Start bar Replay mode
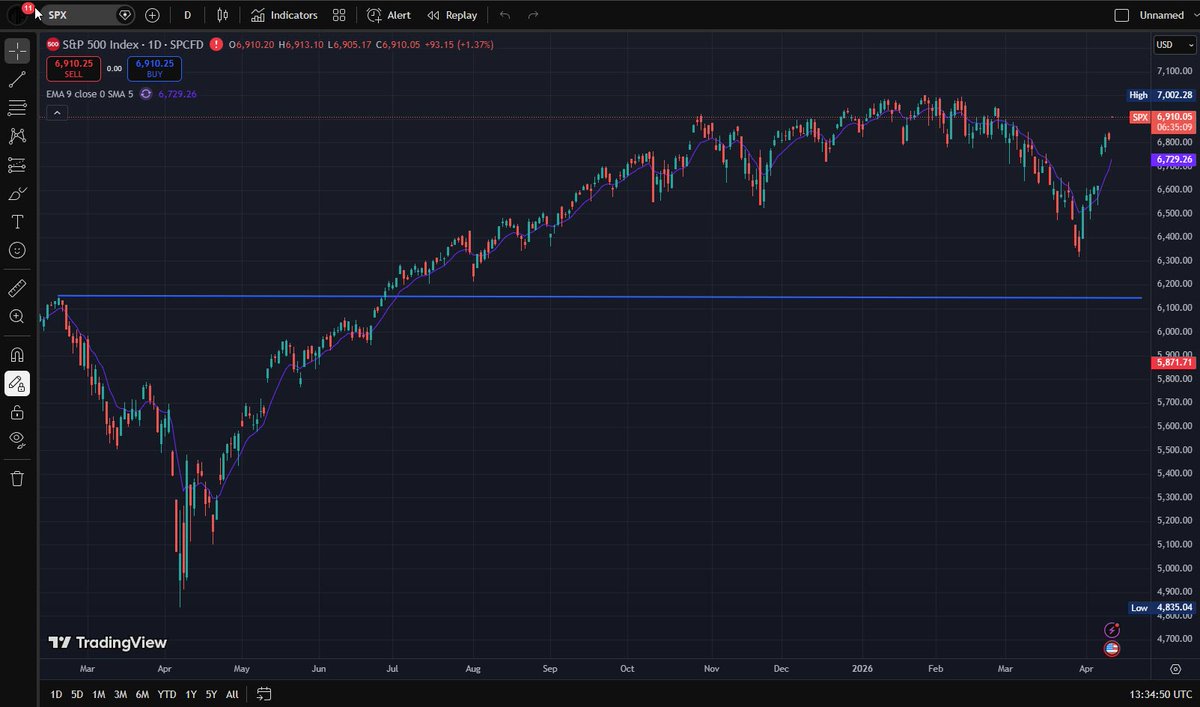The image size is (1200, 707). pos(452,15)
